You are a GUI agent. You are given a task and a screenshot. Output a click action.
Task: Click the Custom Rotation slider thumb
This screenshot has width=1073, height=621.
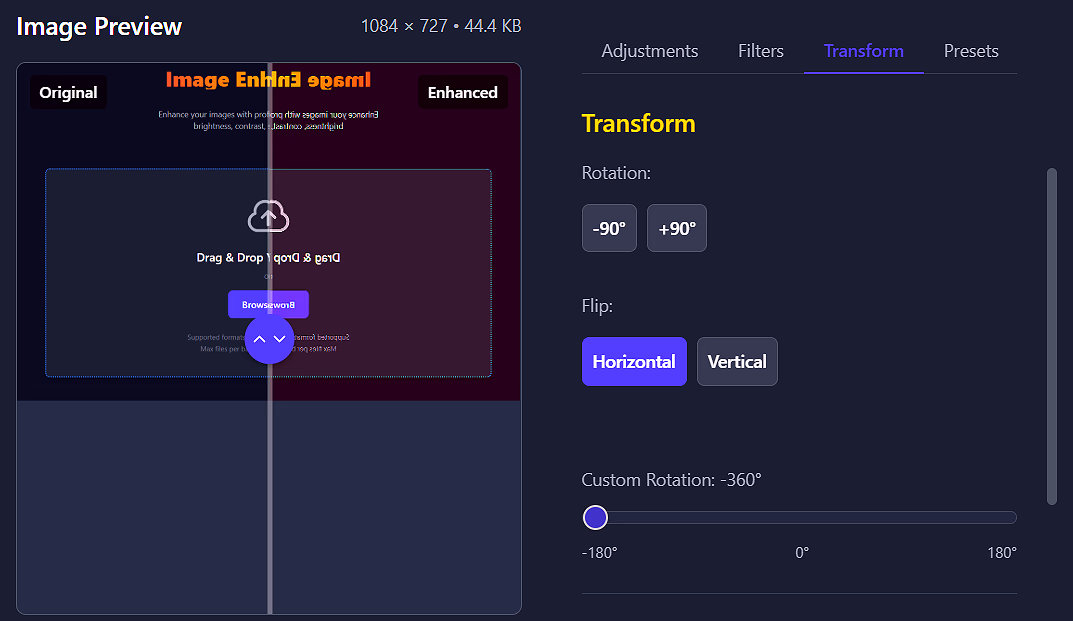click(595, 517)
